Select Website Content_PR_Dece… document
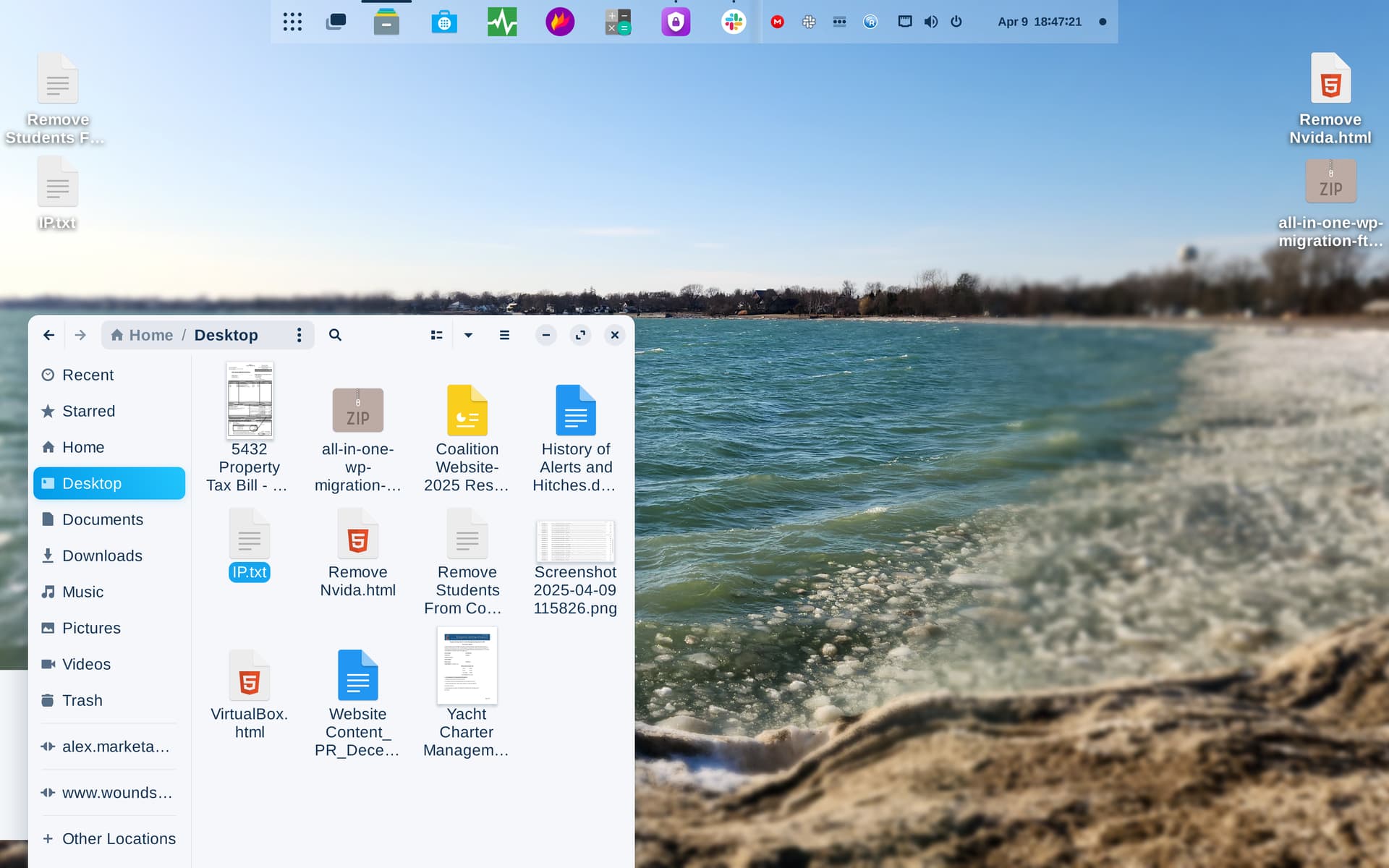 358,703
